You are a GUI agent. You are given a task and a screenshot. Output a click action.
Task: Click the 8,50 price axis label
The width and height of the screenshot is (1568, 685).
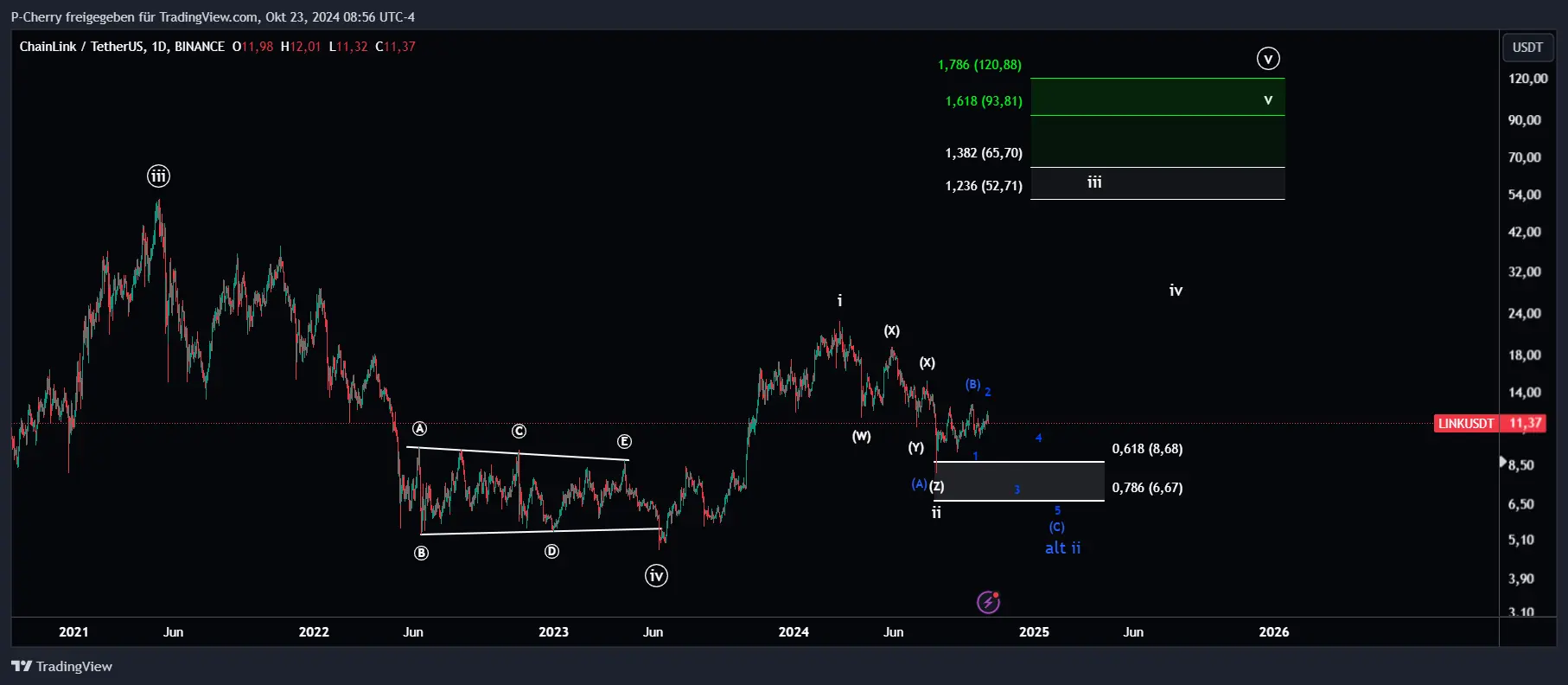tap(1521, 464)
